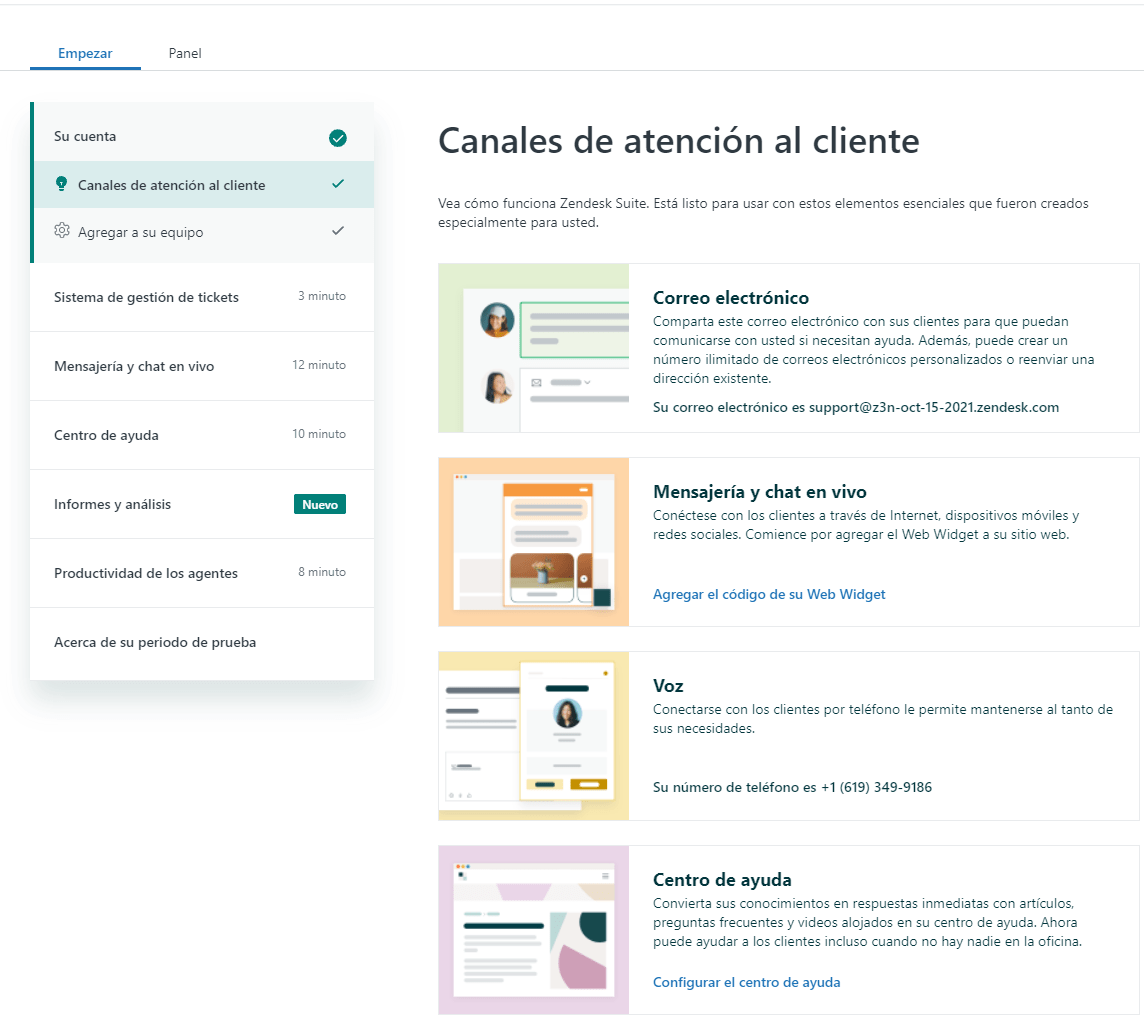Select the Empezar tab
This screenshot has width=1144, height=1025.
(x=85, y=53)
